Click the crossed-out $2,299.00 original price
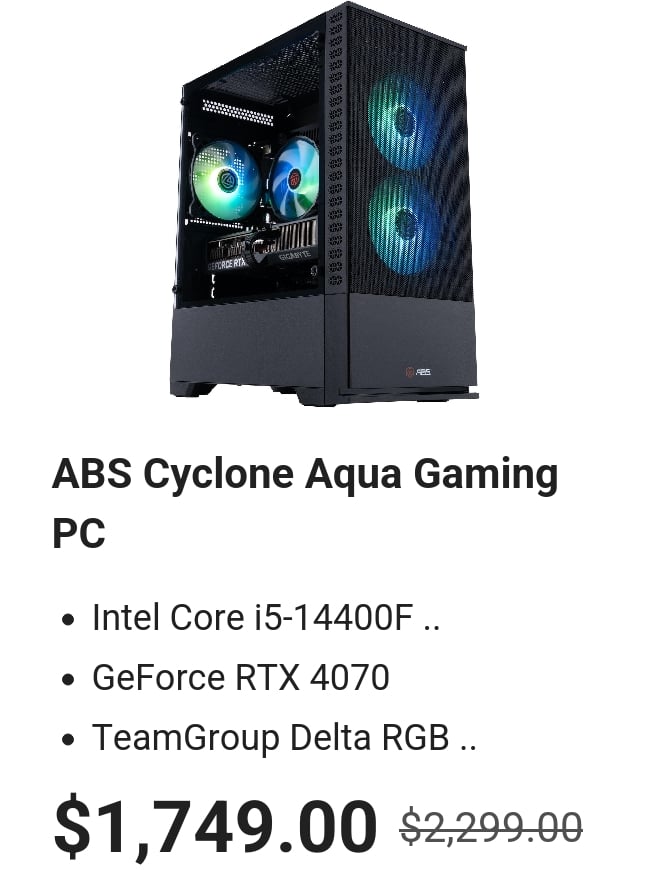 coord(491,827)
